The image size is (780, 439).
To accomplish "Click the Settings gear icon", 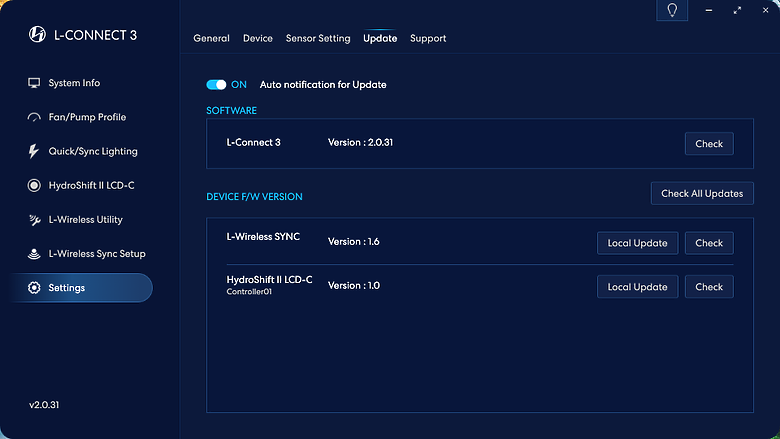I will click(x=34, y=288).
